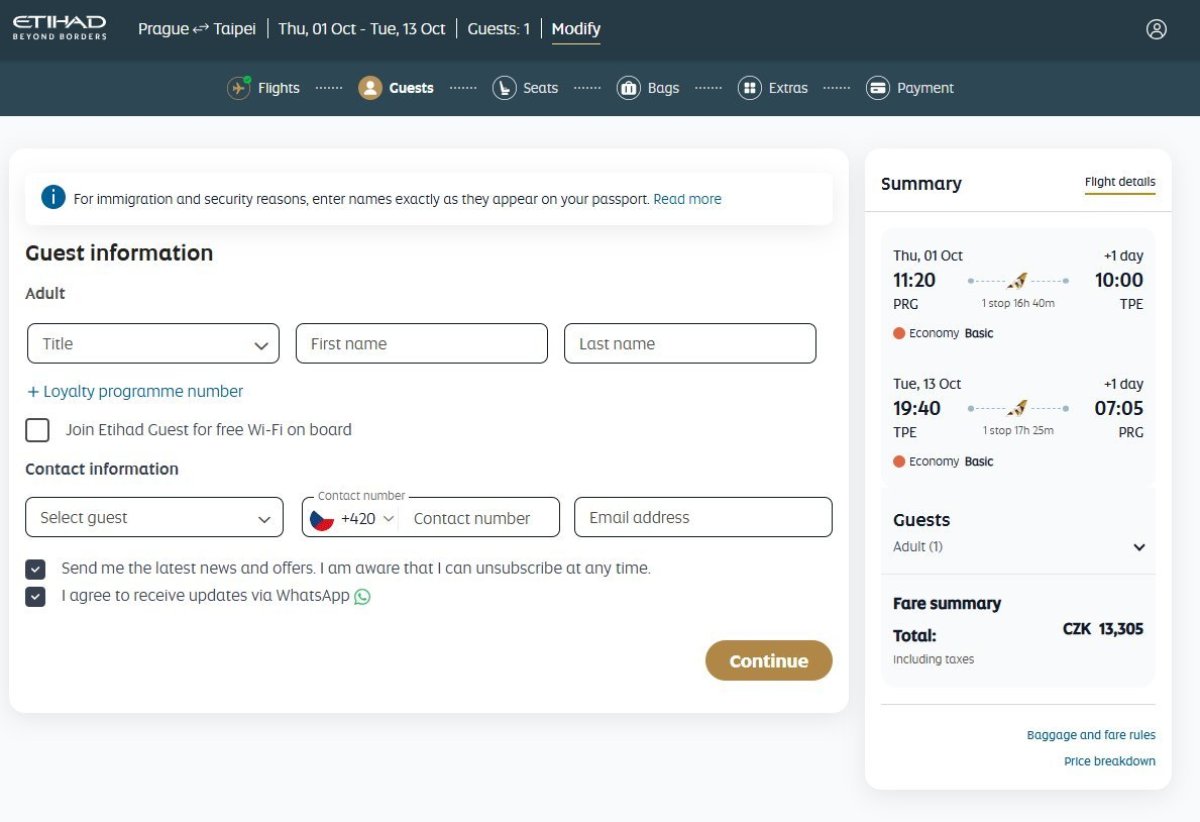The height and width of the screenshot is (822, 1200).
Task: Click the CZK 13,305 total price
Action: 1103,629
